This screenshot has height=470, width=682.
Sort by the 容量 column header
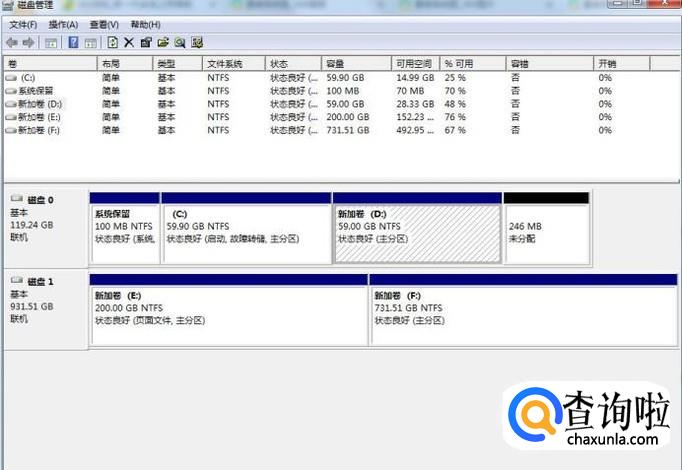coord(357,64)
